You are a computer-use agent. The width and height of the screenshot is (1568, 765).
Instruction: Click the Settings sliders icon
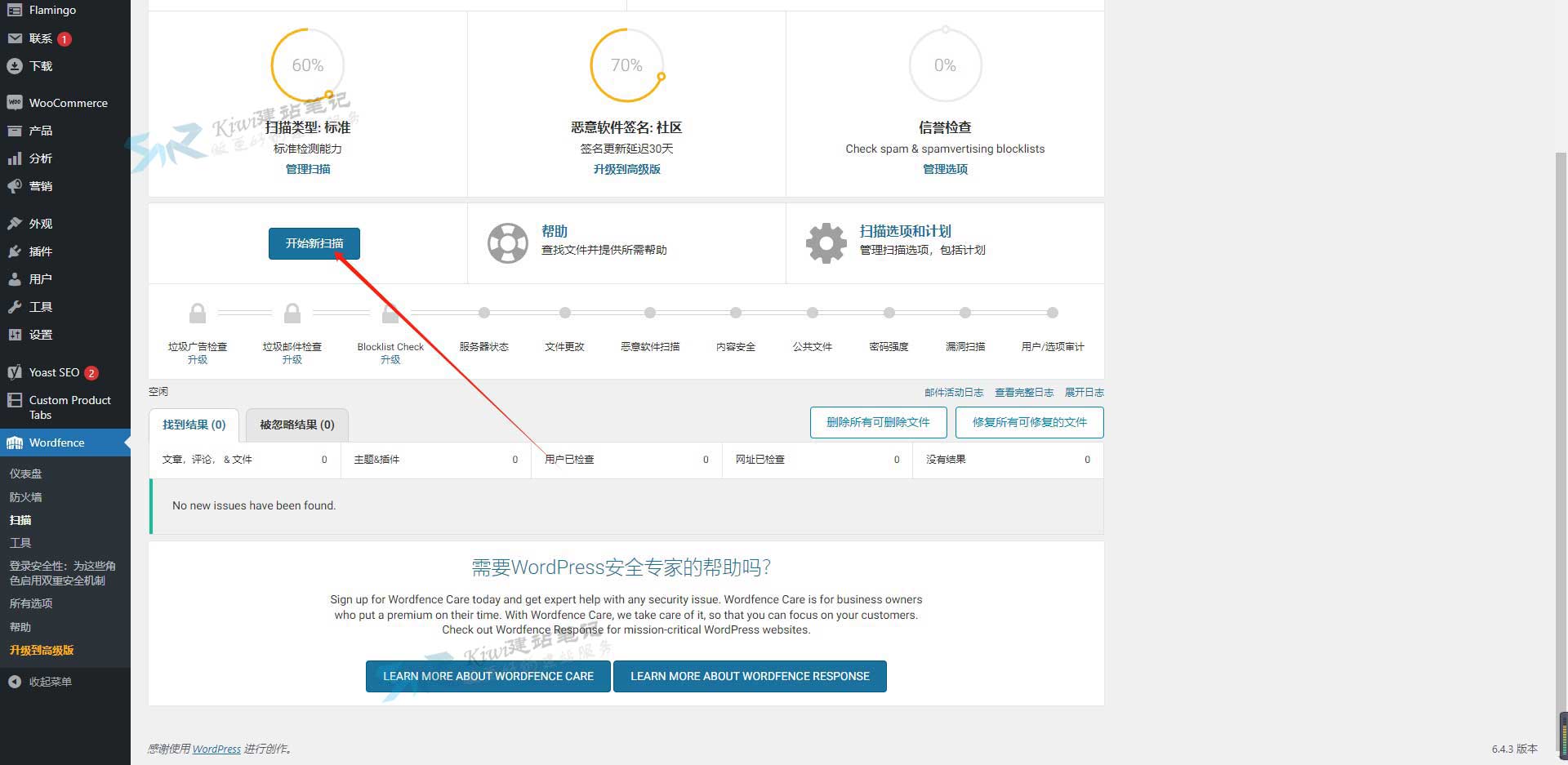tap(15, 335)
